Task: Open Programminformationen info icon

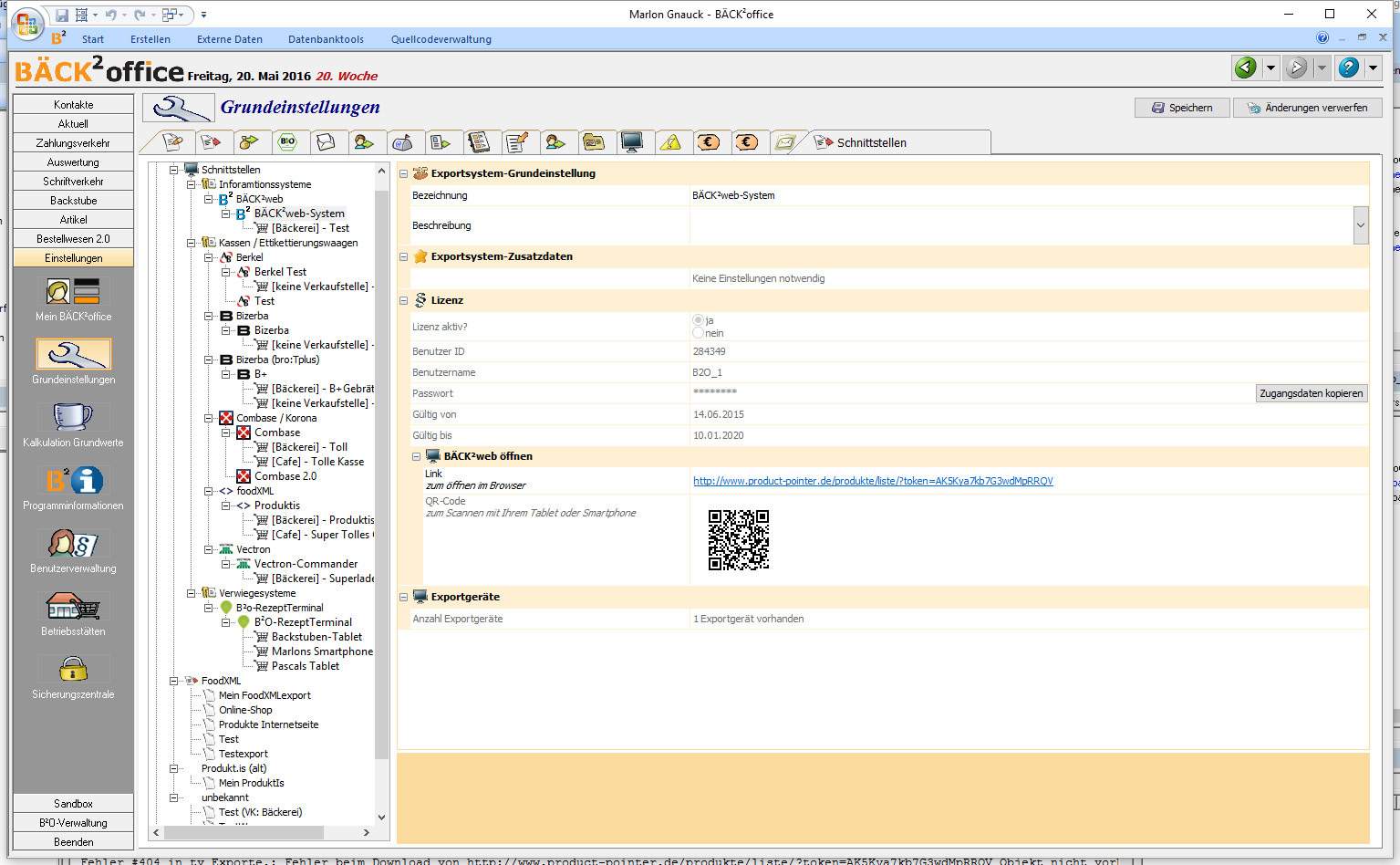Action: point(73,481)
